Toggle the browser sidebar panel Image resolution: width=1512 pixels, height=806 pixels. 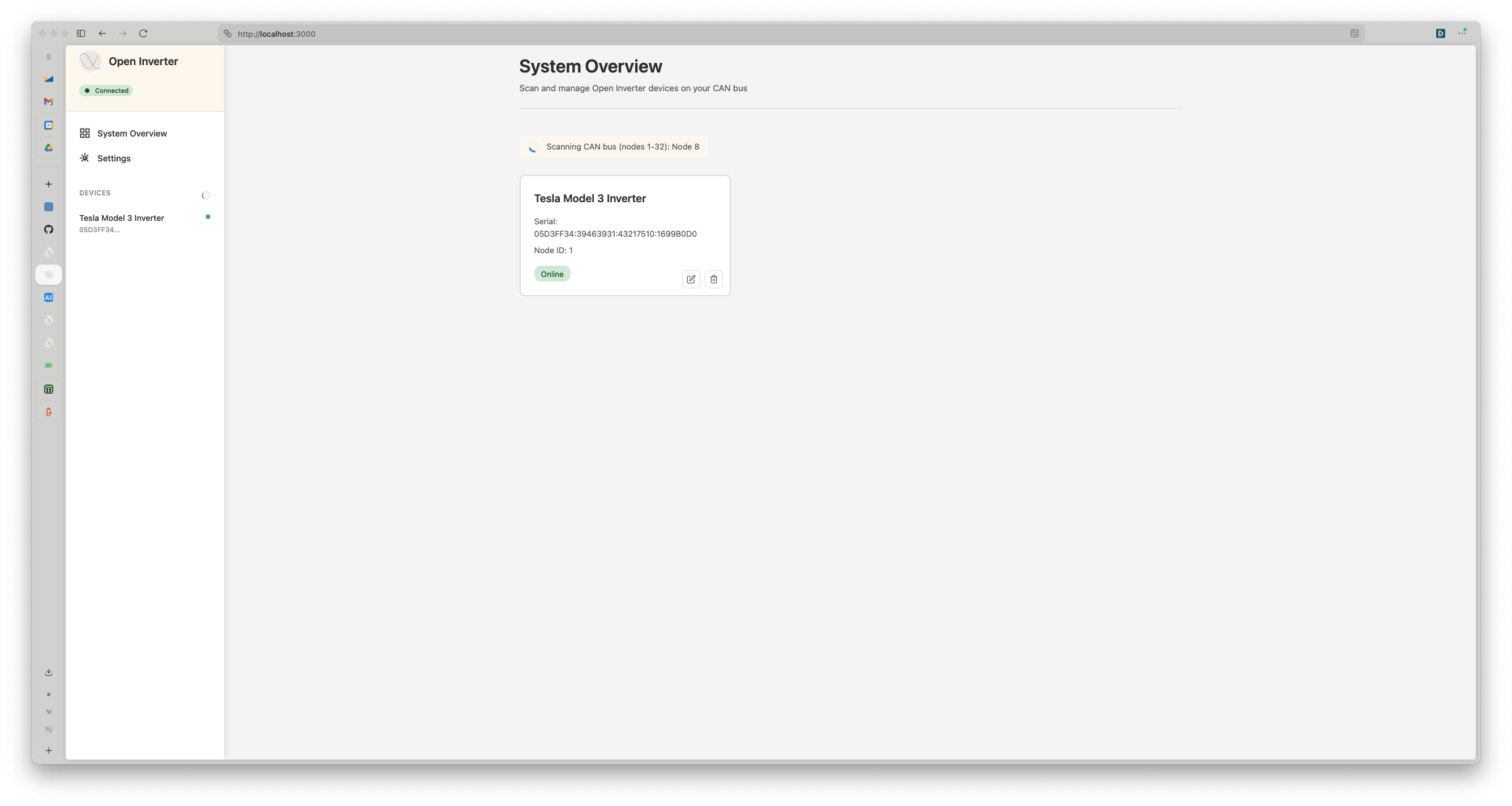pyautogui.click(x=81, y=33)
